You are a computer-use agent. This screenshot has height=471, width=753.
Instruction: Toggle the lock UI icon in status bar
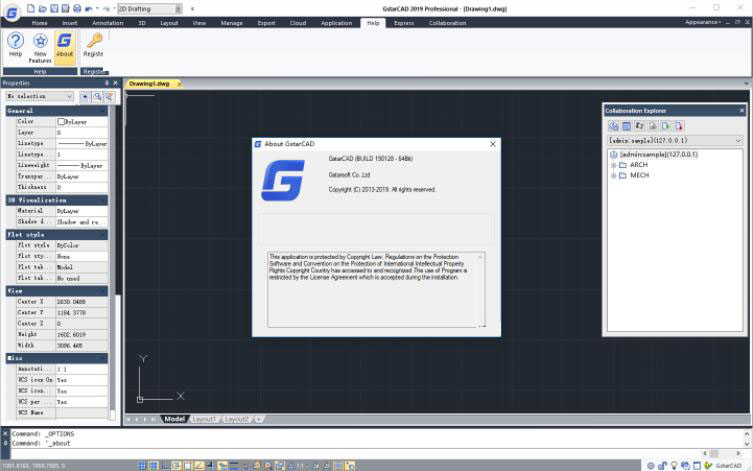pos(662,465)
